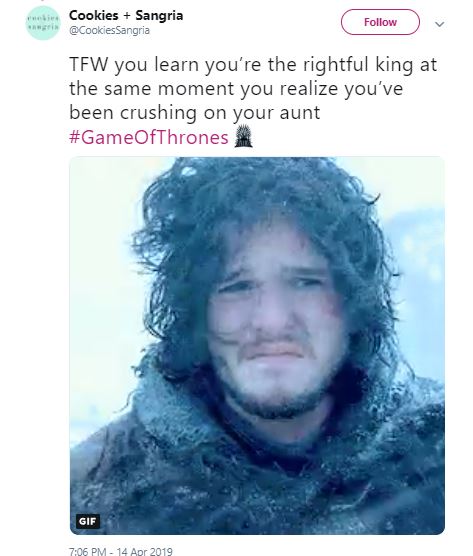Click the GIF badge on the media

point(88,521)
